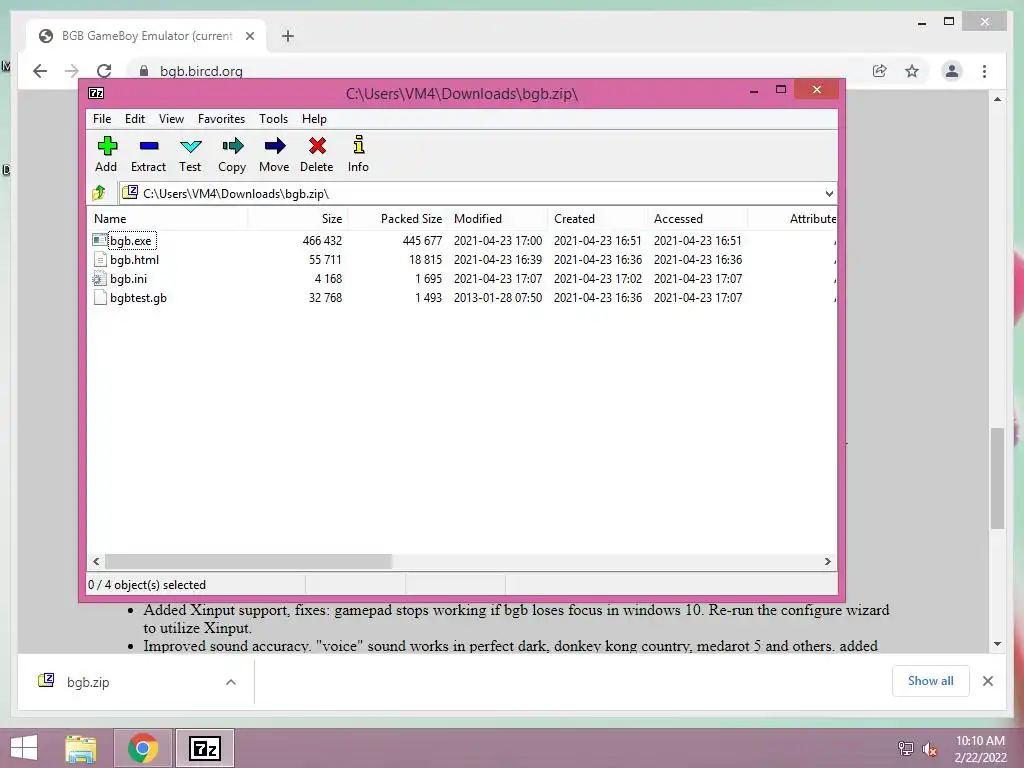Screen dimensions: 1024x768
Task: Run the Test archive tool
Action: pyautogui.click(x=190, y=146)
